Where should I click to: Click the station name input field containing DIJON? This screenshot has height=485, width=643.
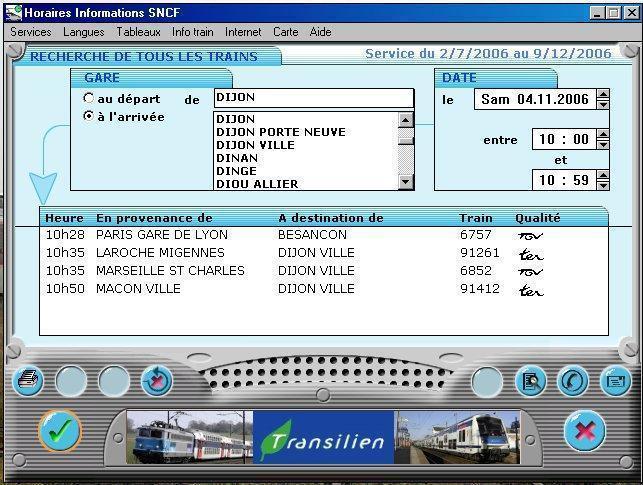pos(313,98)
